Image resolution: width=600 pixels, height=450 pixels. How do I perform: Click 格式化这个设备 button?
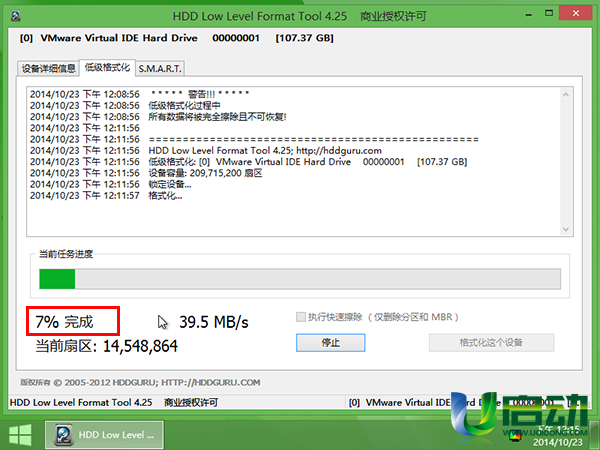click(x=491, y=342)
